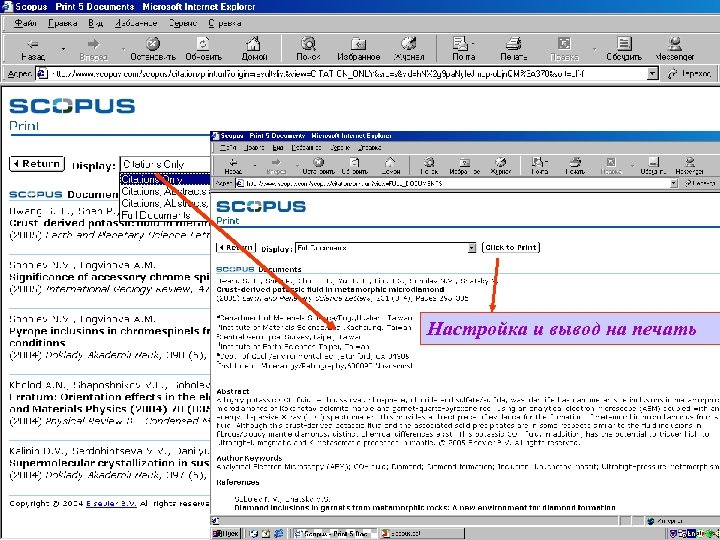
Task: Click Discuss (Обсудить) in main IE toolbar
Action: coord(624,49)
